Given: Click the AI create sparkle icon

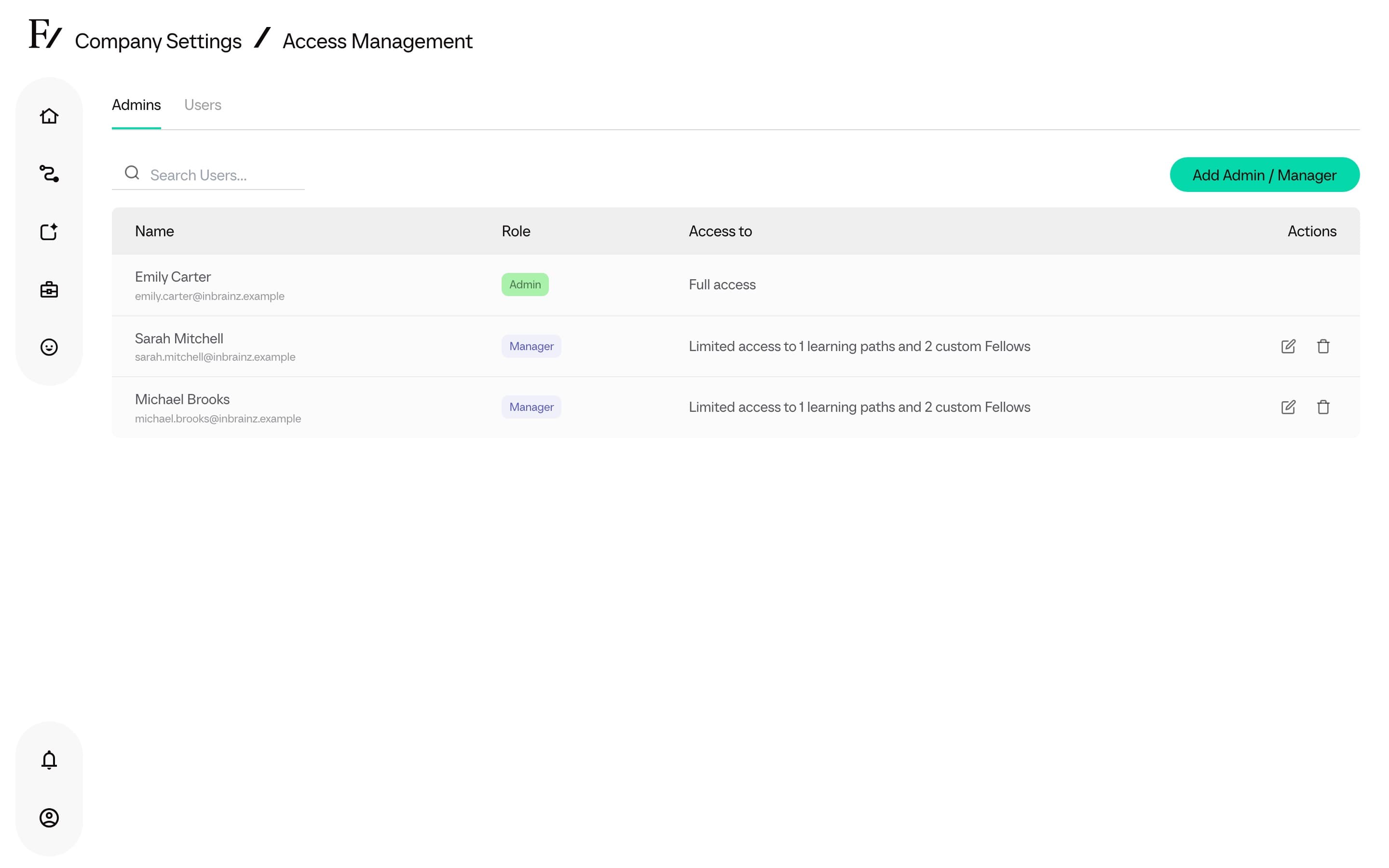Looking at the screenshot, I should [x=49, y=231].
